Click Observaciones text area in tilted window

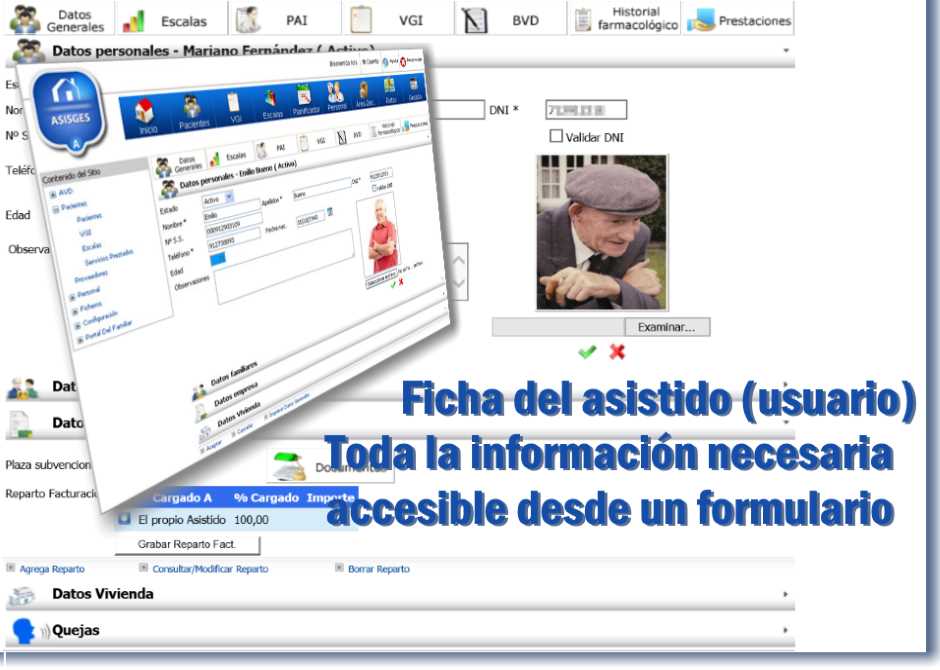point(284,267)
